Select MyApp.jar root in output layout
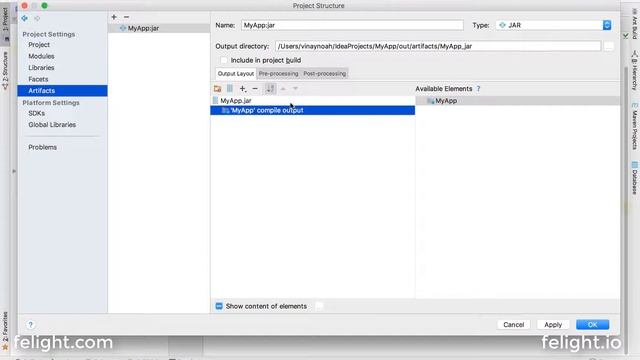 point(313,101)
